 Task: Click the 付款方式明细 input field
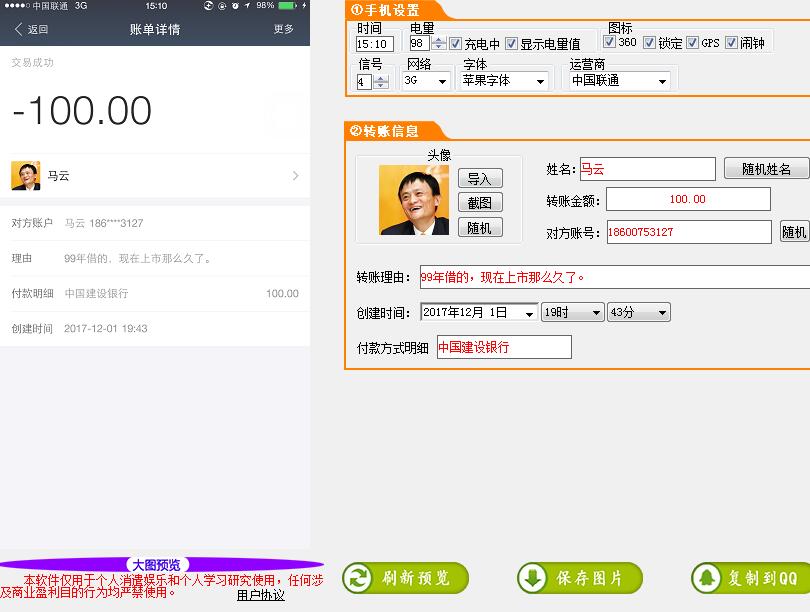point(504,347)
